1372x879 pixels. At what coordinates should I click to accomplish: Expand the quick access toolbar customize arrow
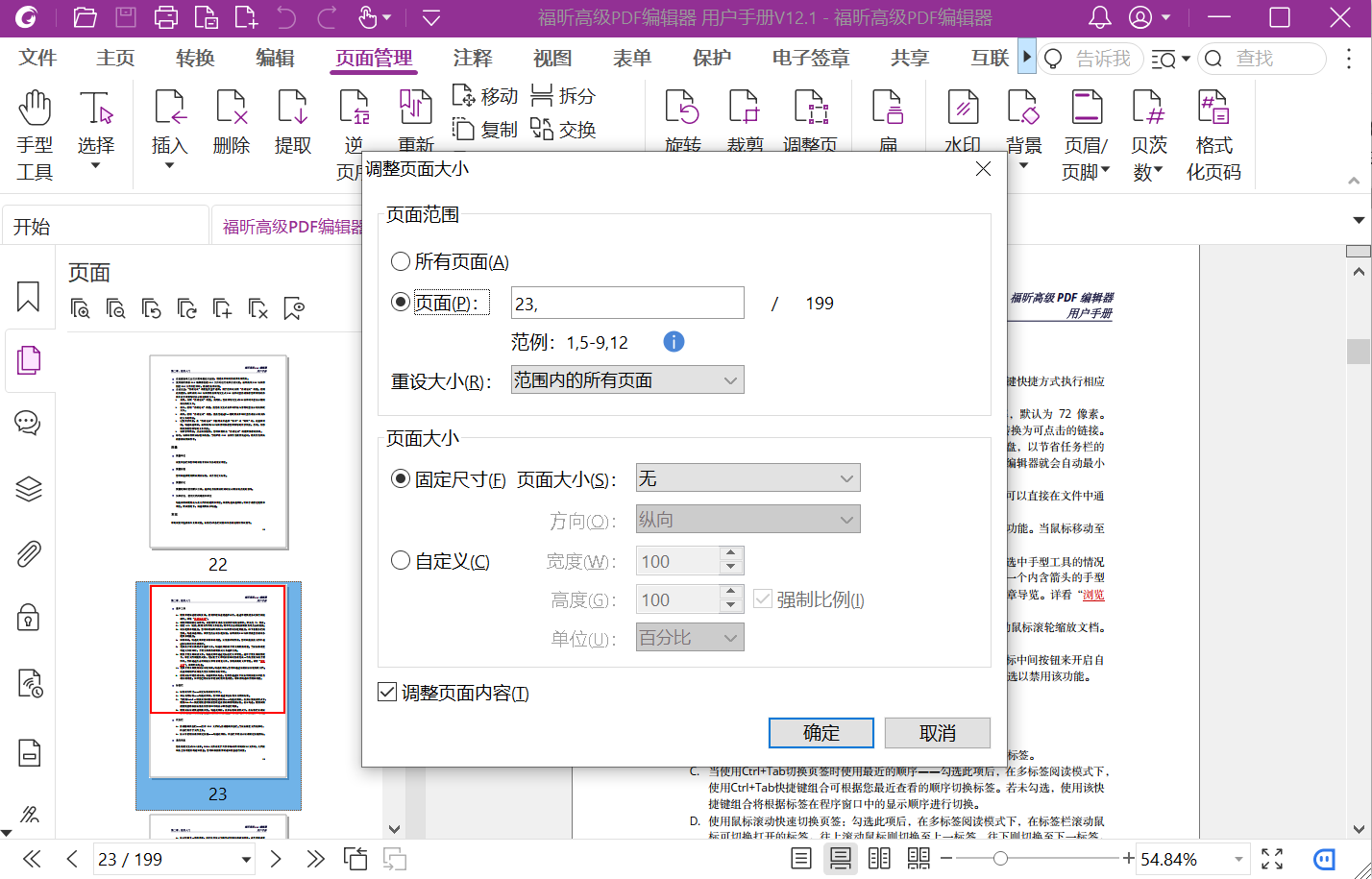(x=431, y=17)
